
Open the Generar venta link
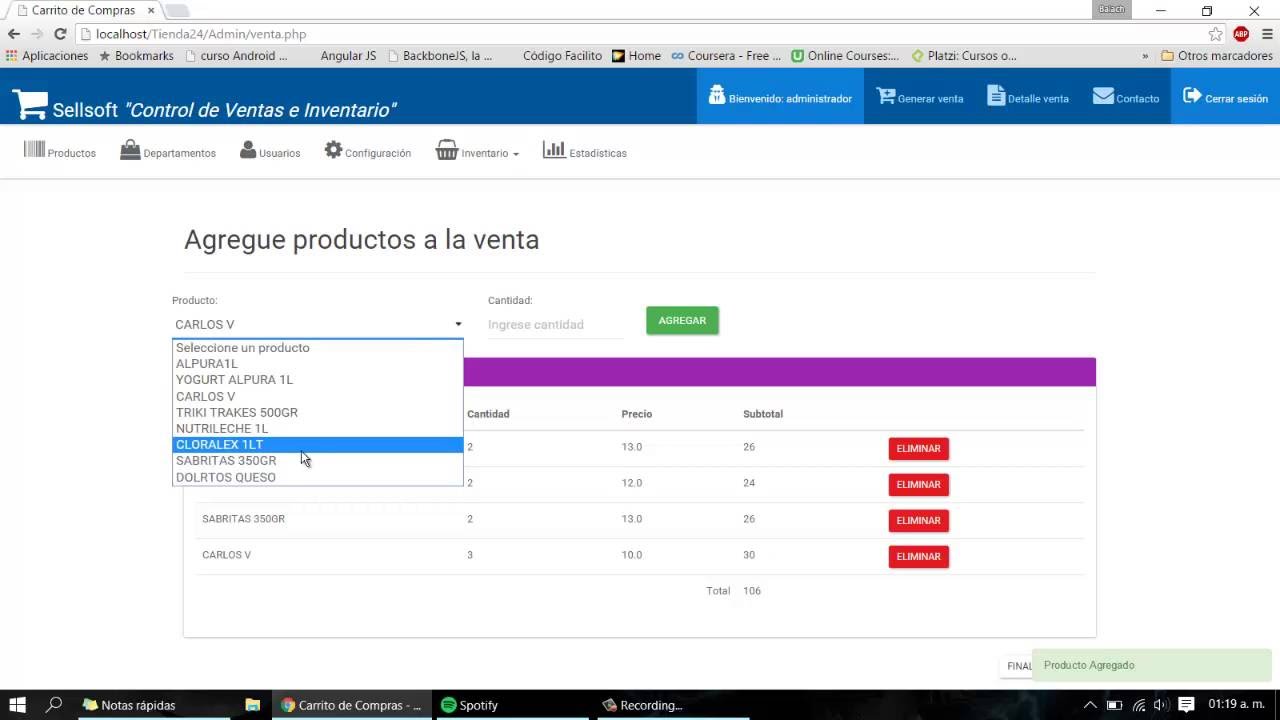coord(920,97)
